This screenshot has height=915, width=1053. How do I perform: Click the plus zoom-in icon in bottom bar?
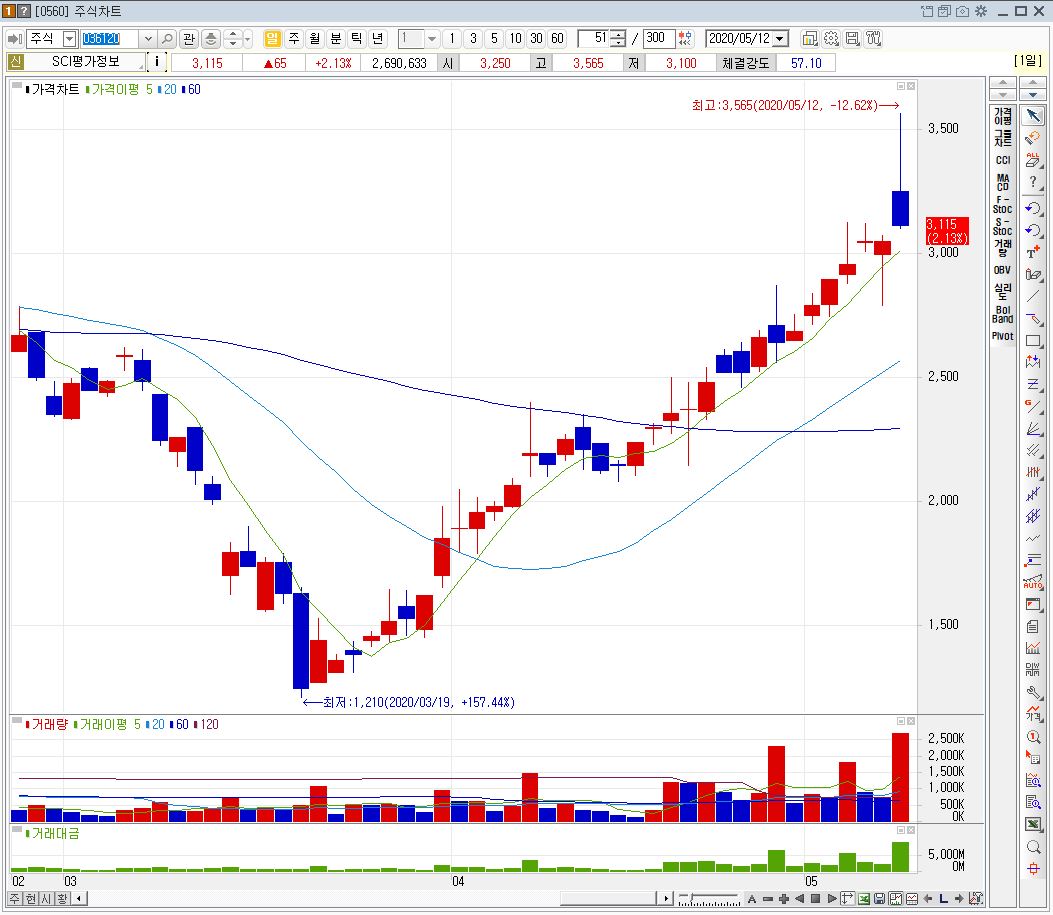coord(783,898)
